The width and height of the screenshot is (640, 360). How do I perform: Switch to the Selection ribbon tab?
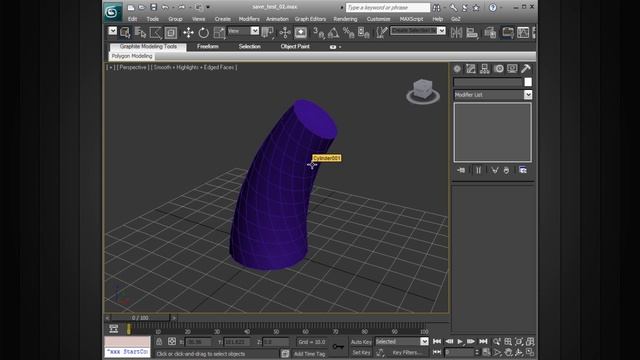tap(249, 47)
